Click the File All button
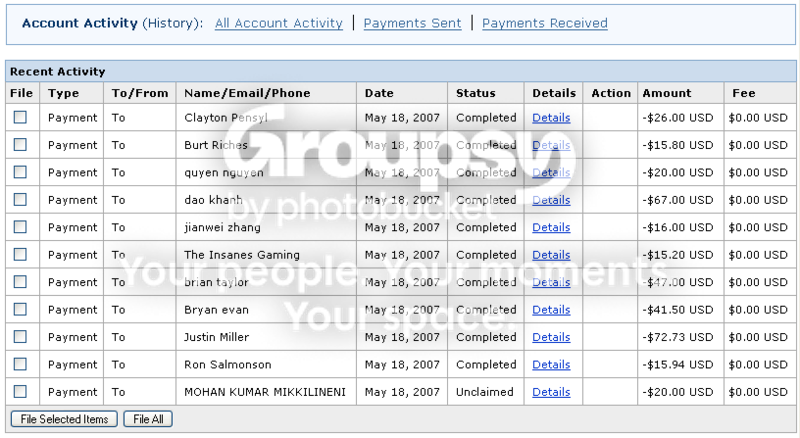The height and width of the screenshot is (438, 800). pos(148,419)
